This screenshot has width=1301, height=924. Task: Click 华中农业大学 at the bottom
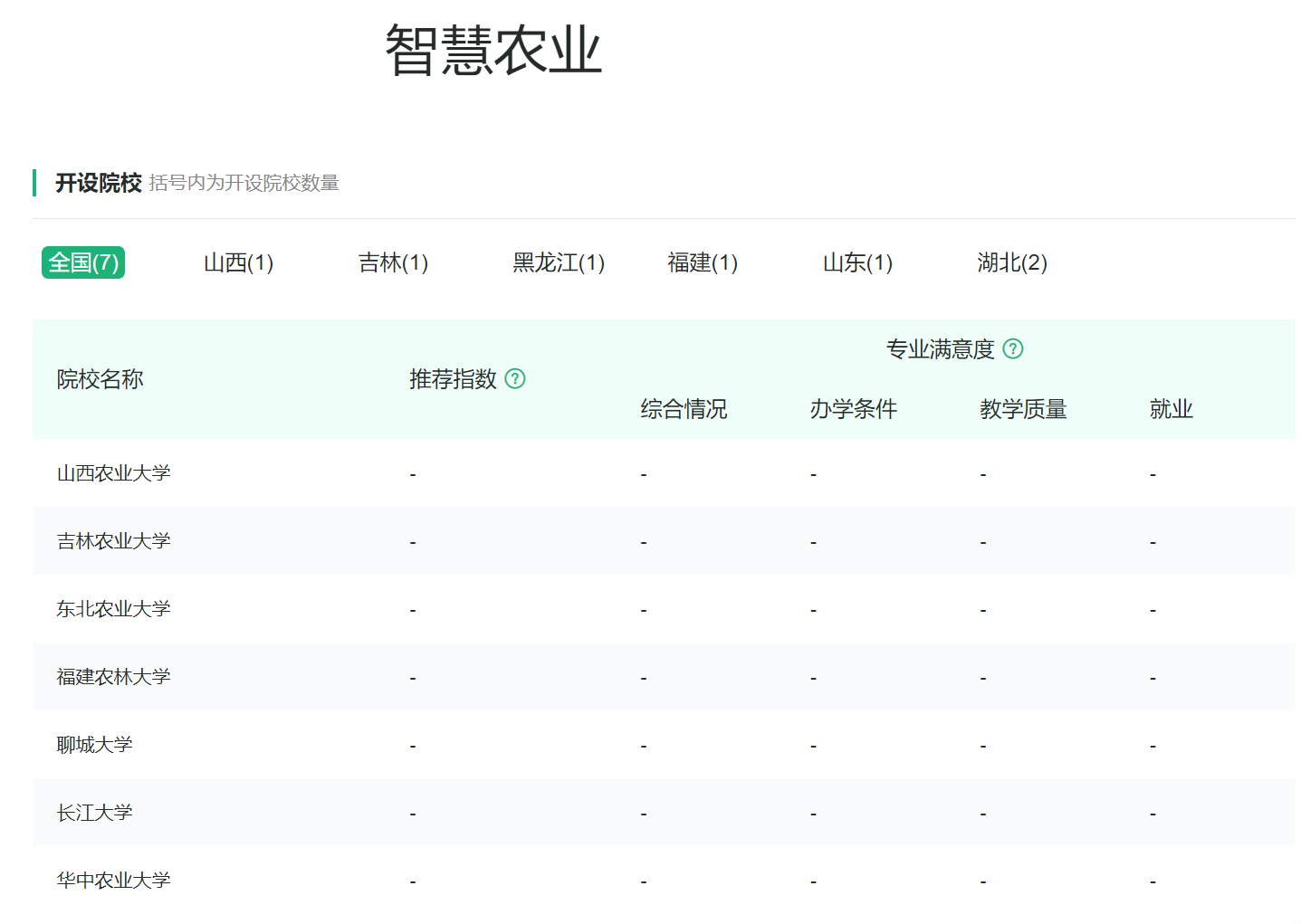tap(113, 879)
